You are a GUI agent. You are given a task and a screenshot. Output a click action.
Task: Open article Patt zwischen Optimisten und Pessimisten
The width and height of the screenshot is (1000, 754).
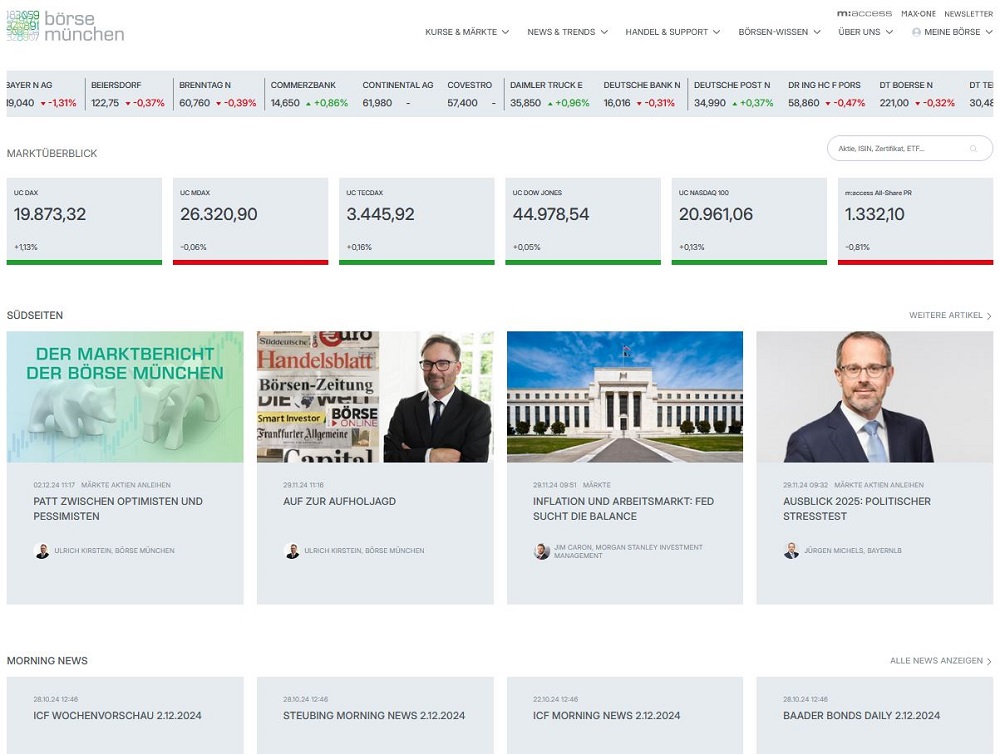coord(118,509)
